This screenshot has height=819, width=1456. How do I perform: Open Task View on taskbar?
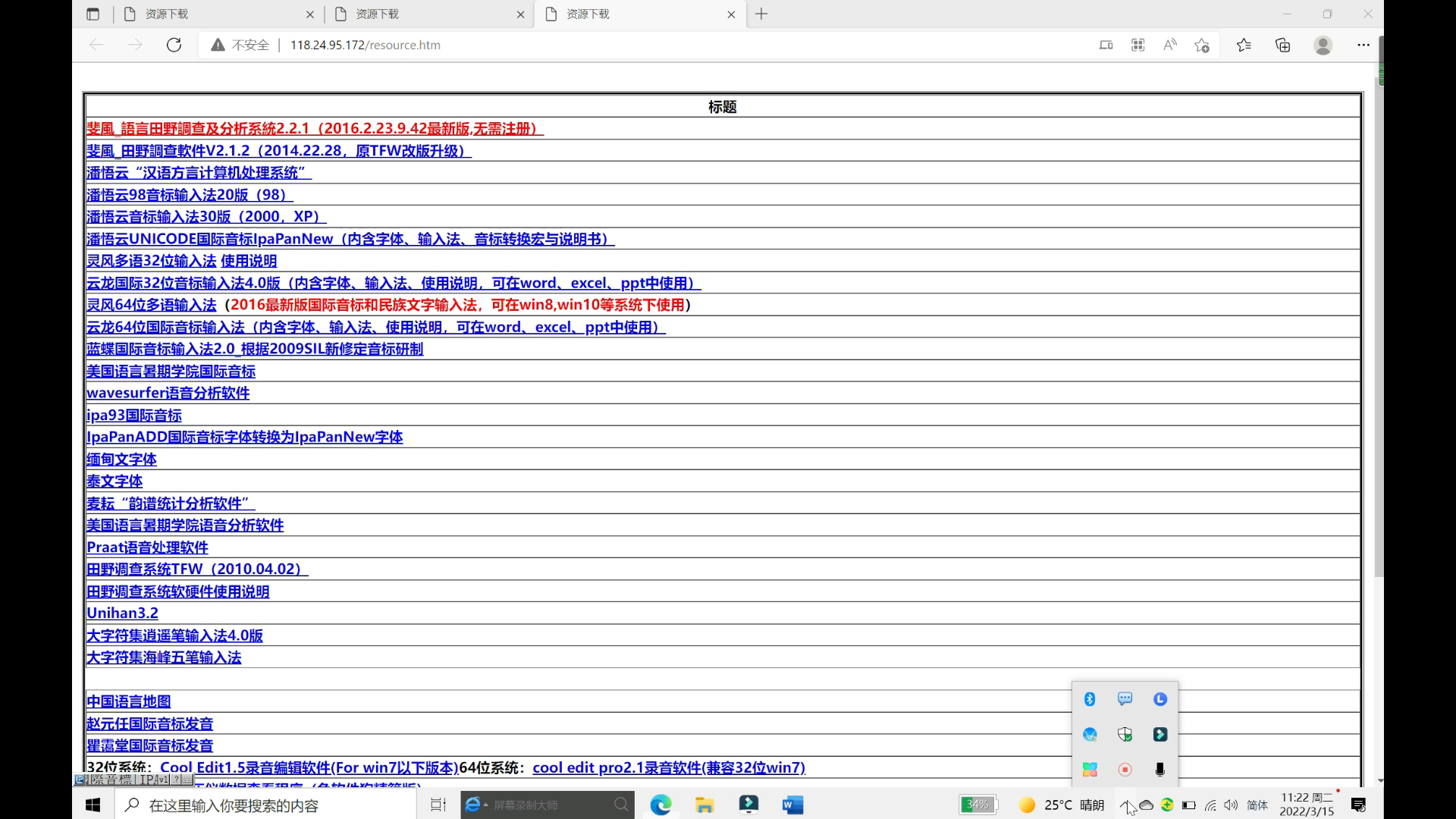[x=438, y=805]
